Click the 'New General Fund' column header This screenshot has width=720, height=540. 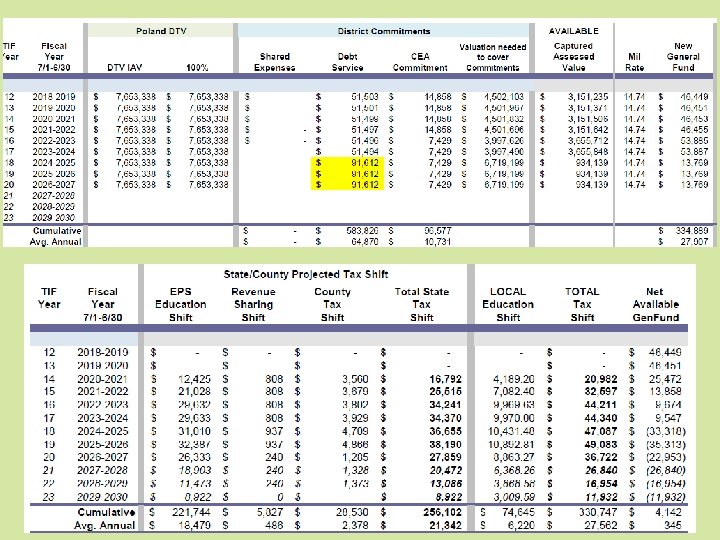point(683,57)
